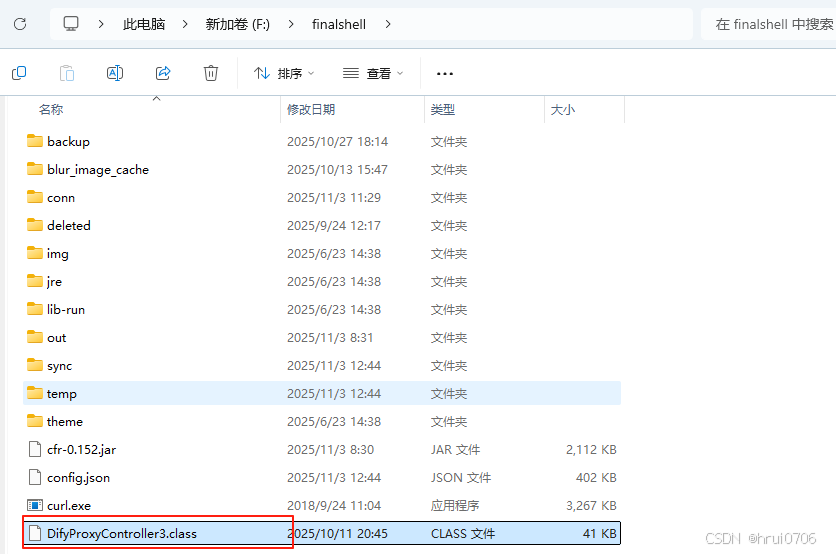Click the curl.exe application icon

click(35, 505)
